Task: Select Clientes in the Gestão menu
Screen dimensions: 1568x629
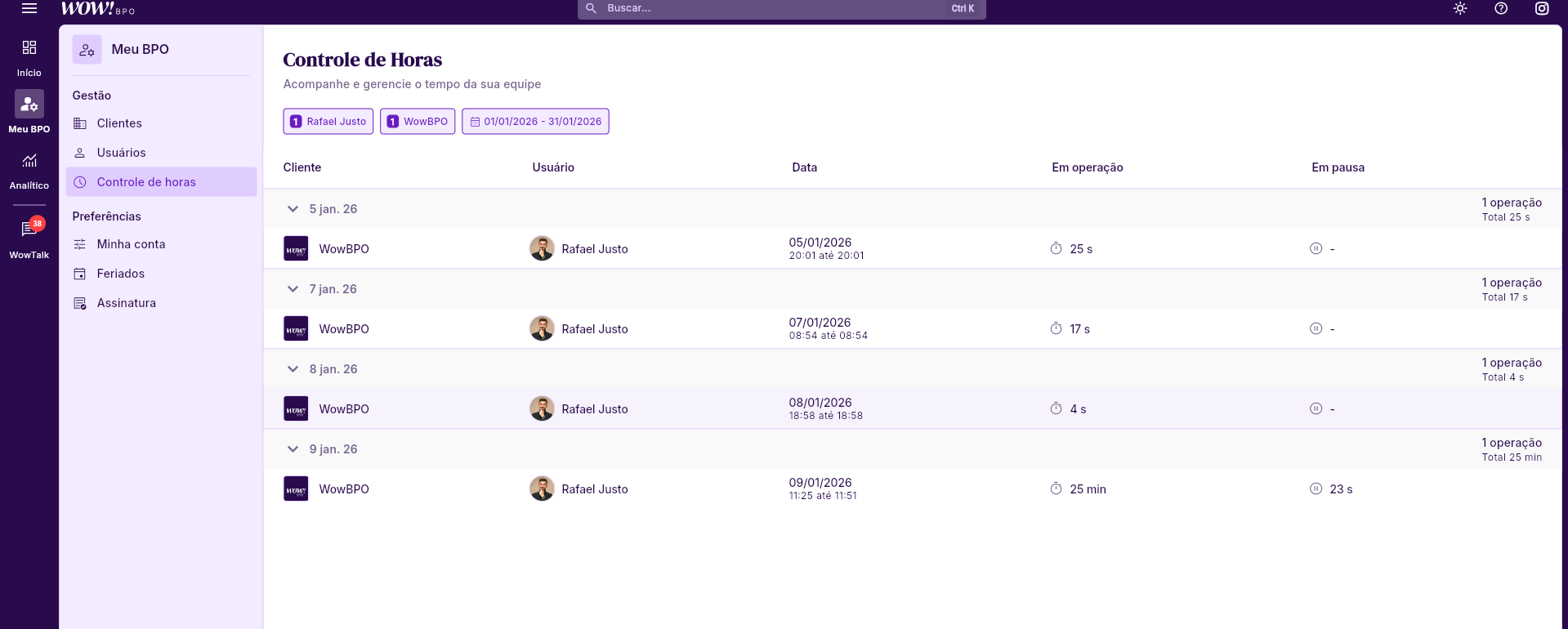Action: coord(119,123)
